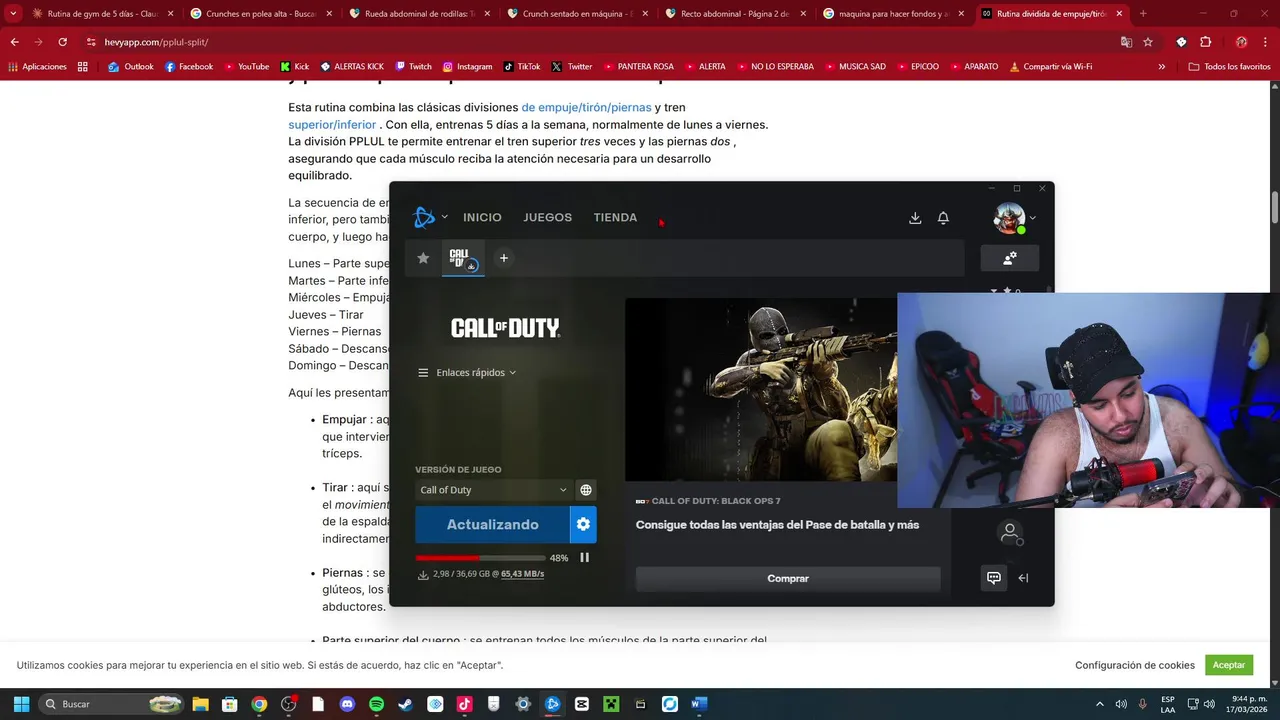Expand the chevron beside the Battle.net logo
This screenshot has width=1280, height=720.
(445, 217)
